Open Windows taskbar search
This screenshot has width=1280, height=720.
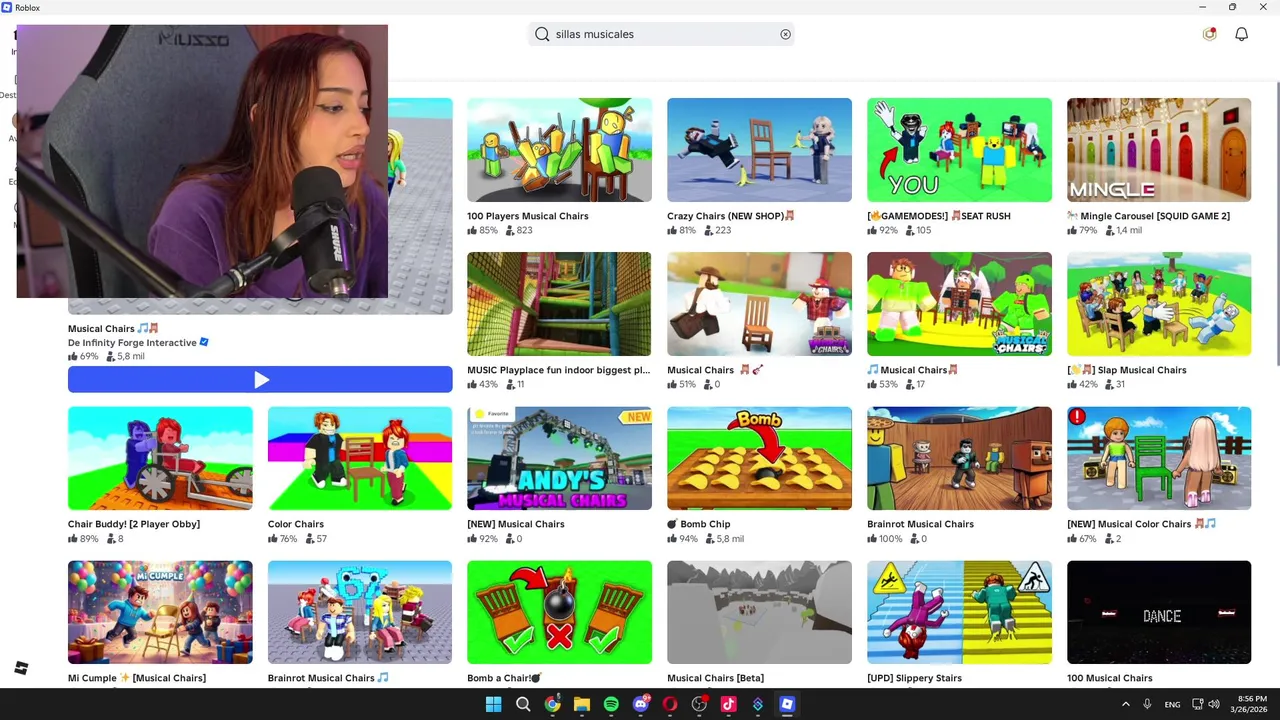[523, 704]
